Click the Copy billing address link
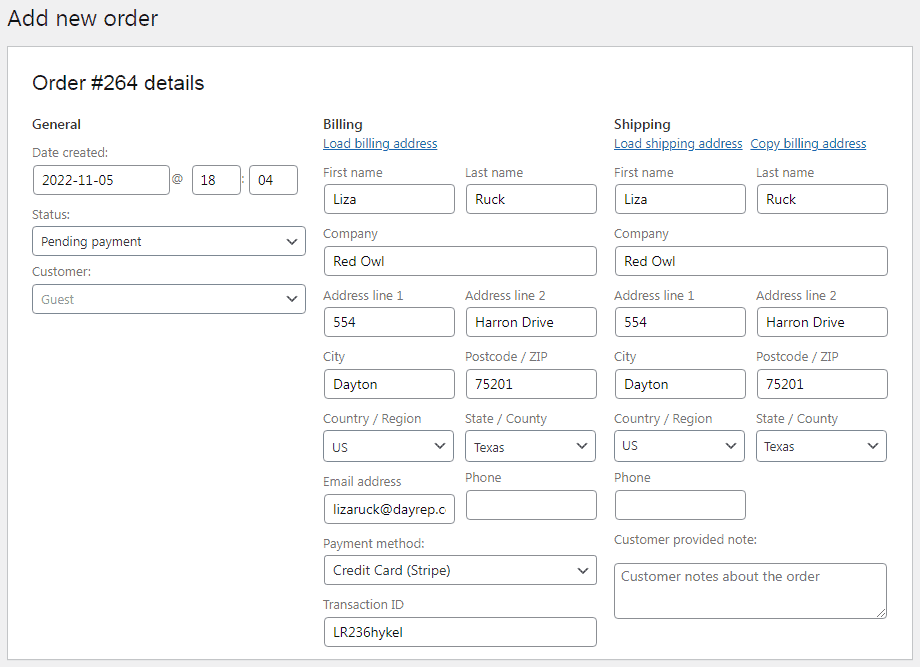The image size is (920, 667). tap(808, 144)
